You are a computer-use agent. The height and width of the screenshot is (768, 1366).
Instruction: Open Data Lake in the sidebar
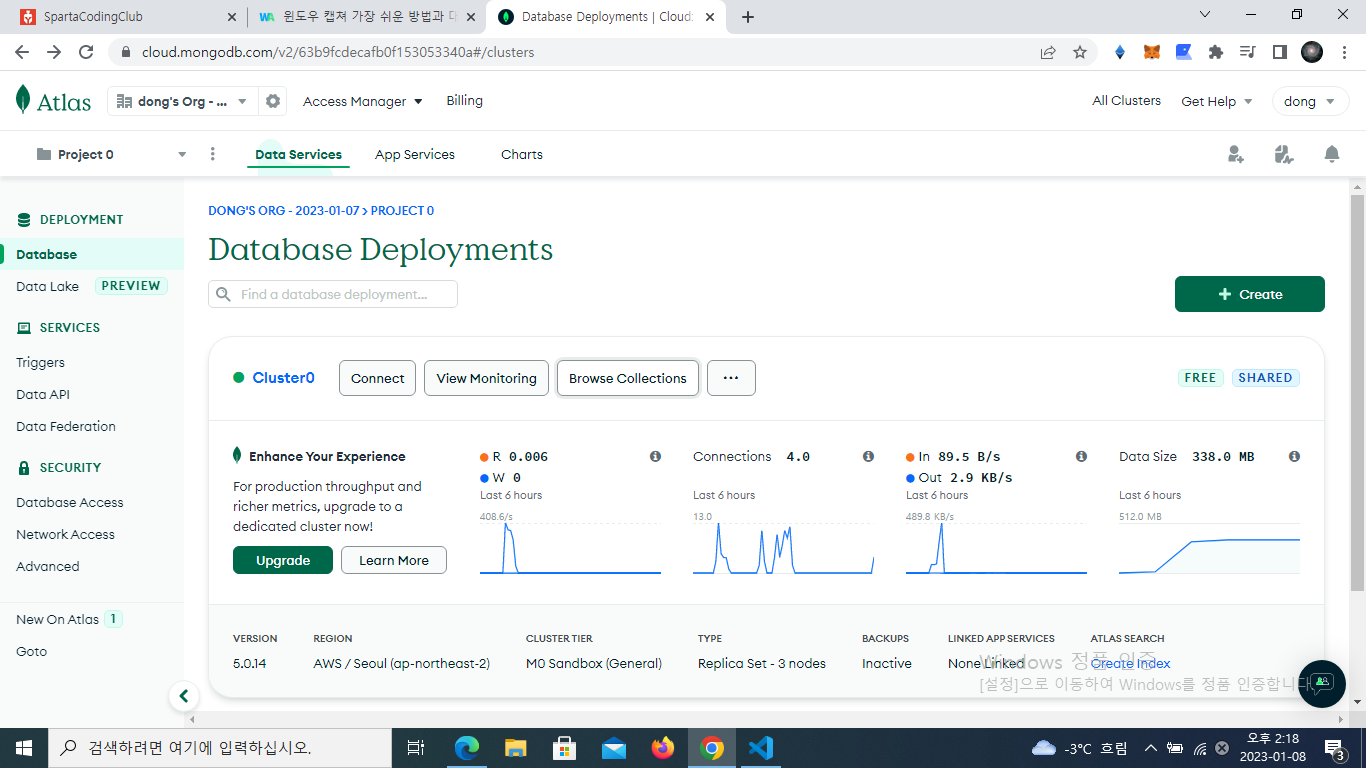tap(47, 286)
